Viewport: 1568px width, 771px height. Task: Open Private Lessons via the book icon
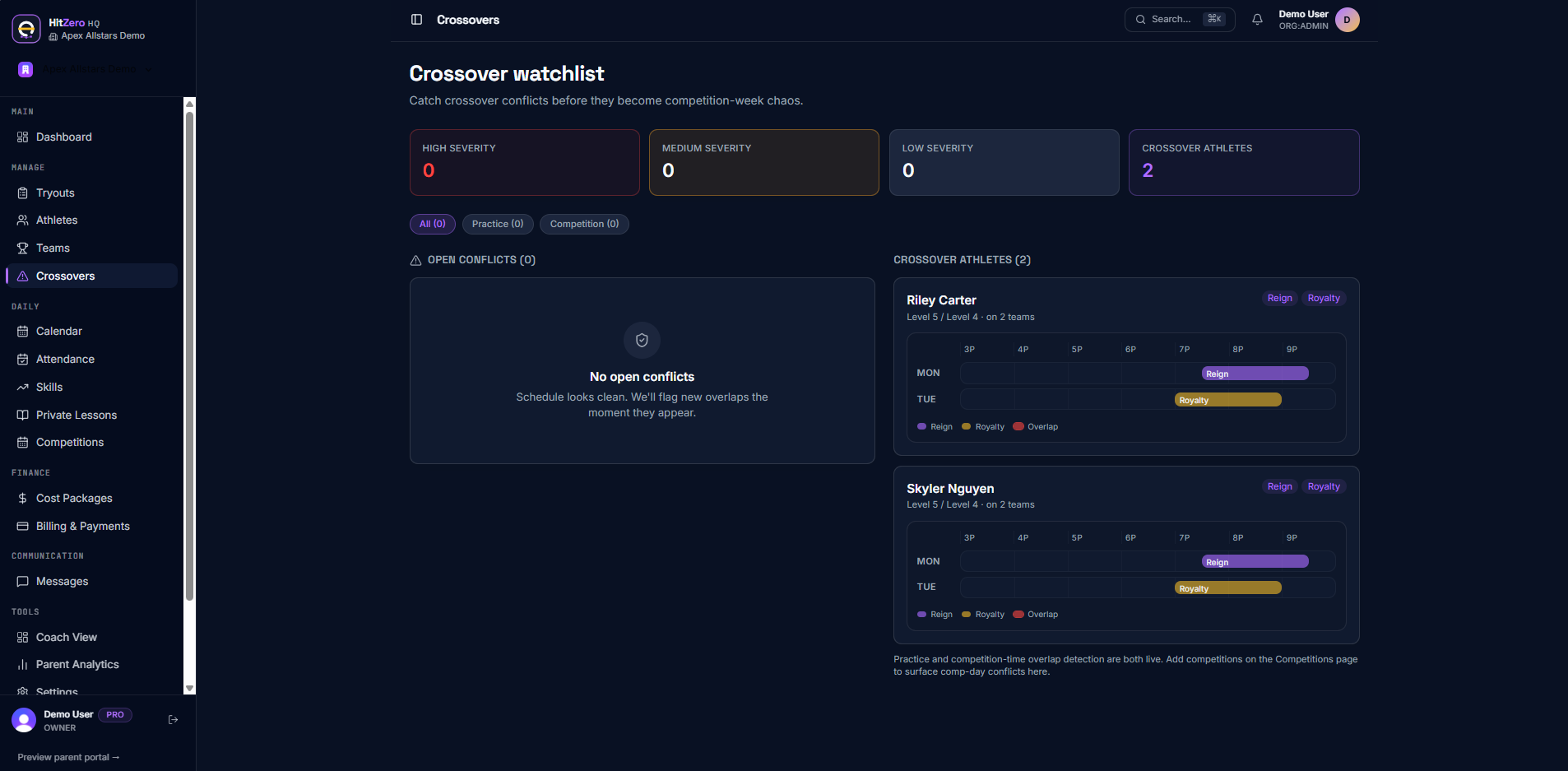pyautogui.click(x=22, y=416)
